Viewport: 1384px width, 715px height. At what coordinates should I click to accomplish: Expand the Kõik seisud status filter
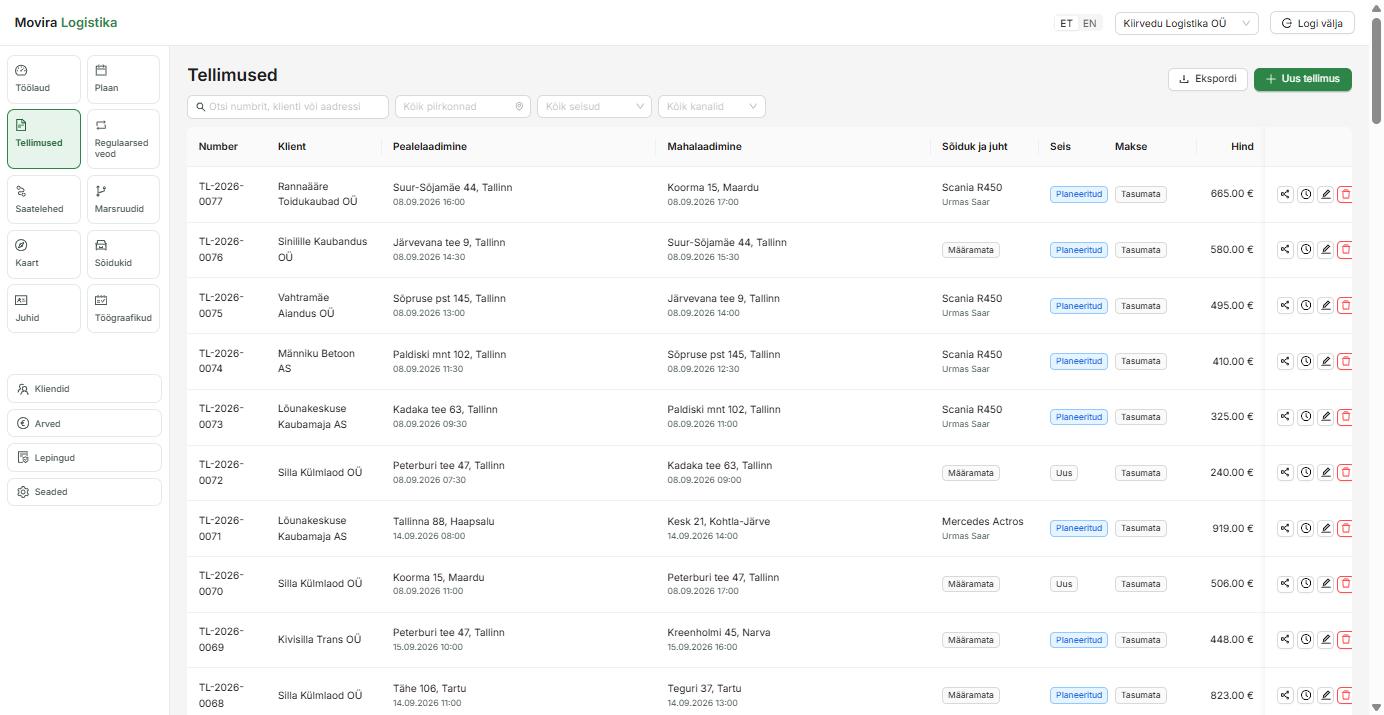pos(595,106)
